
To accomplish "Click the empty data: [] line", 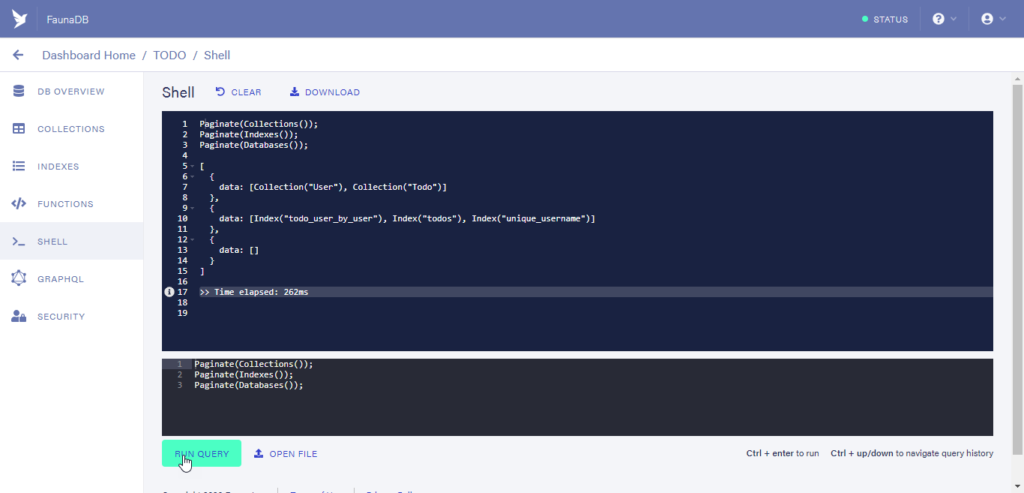I will coord(239,250).
